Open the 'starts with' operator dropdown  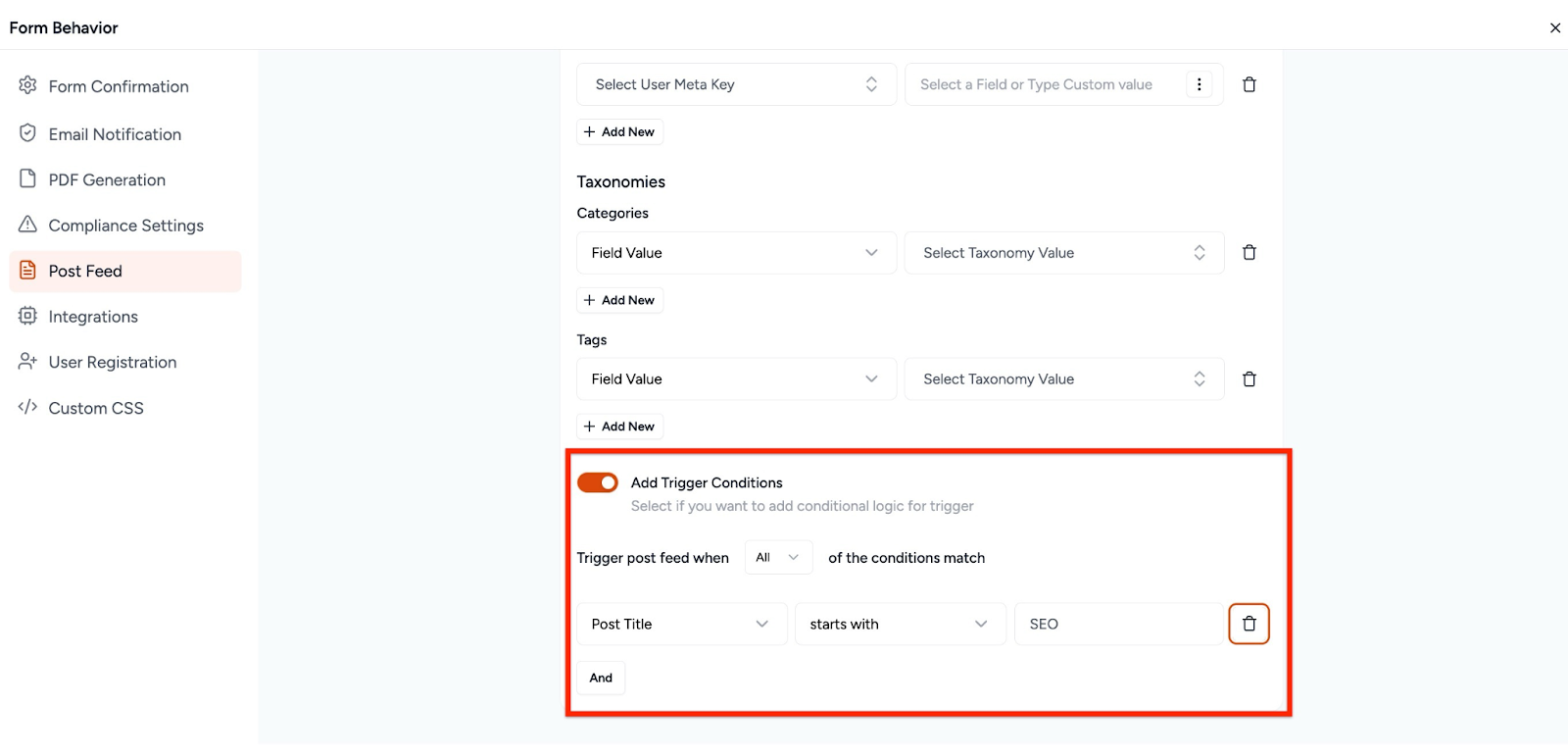[x=900, y=624]
